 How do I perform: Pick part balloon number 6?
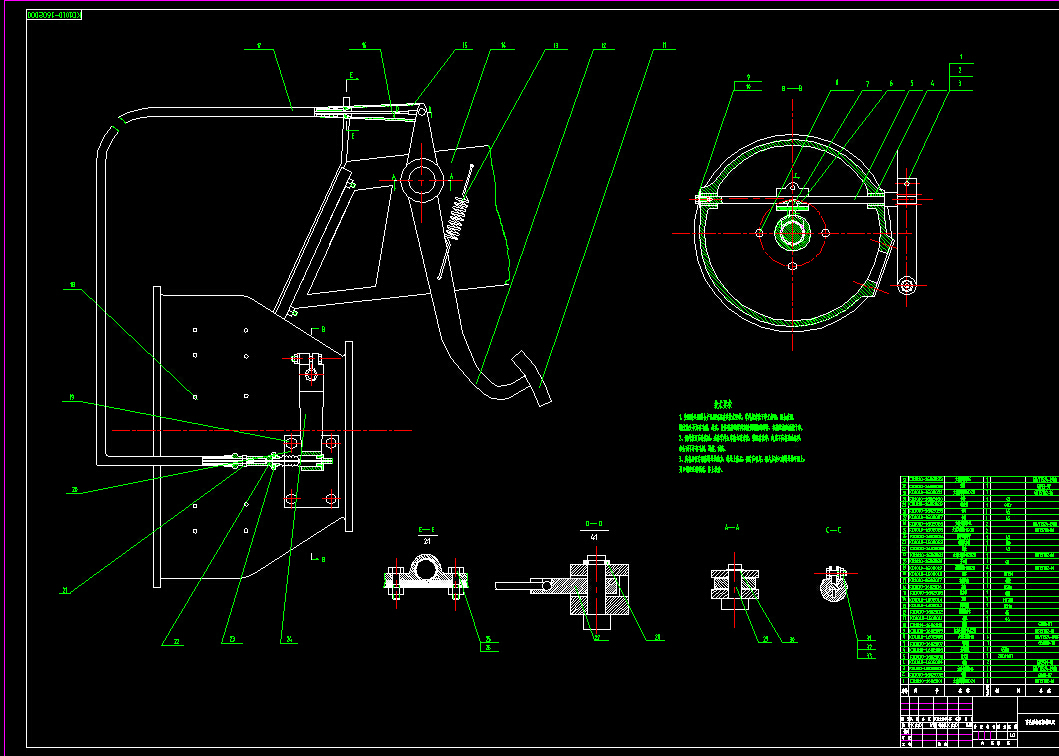pos(891,84)
